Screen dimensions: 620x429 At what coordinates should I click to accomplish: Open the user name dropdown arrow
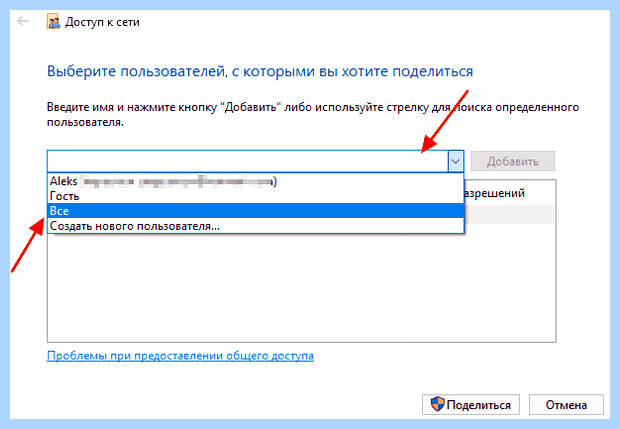[x=456, y=161]
